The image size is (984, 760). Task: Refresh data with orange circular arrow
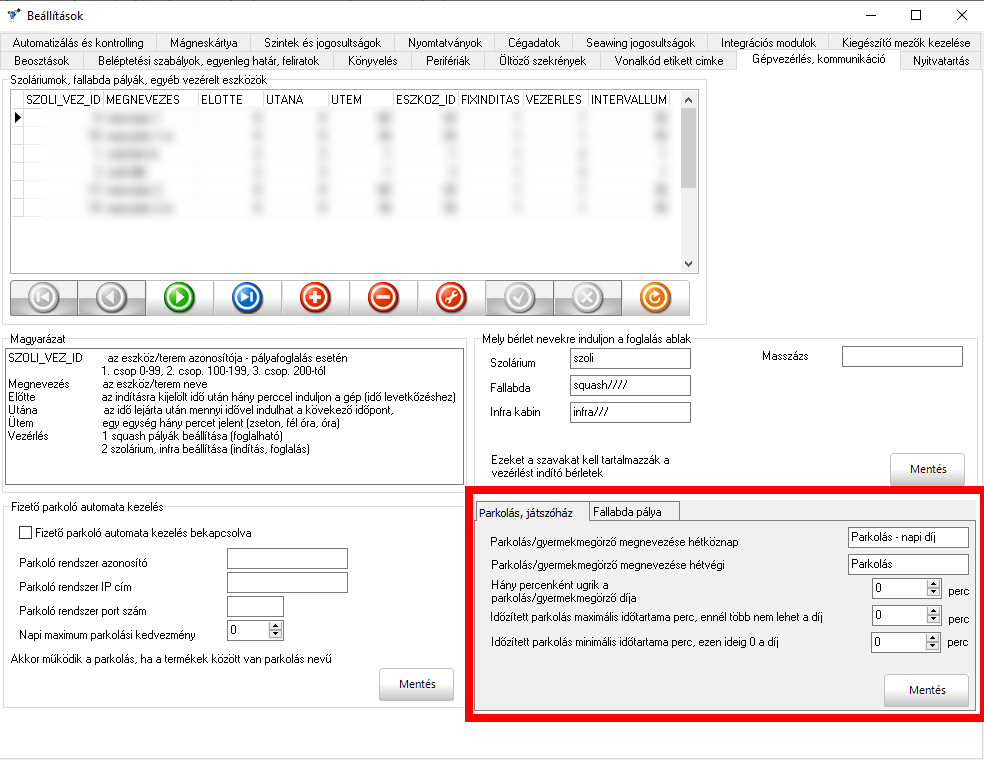[655, 297]
